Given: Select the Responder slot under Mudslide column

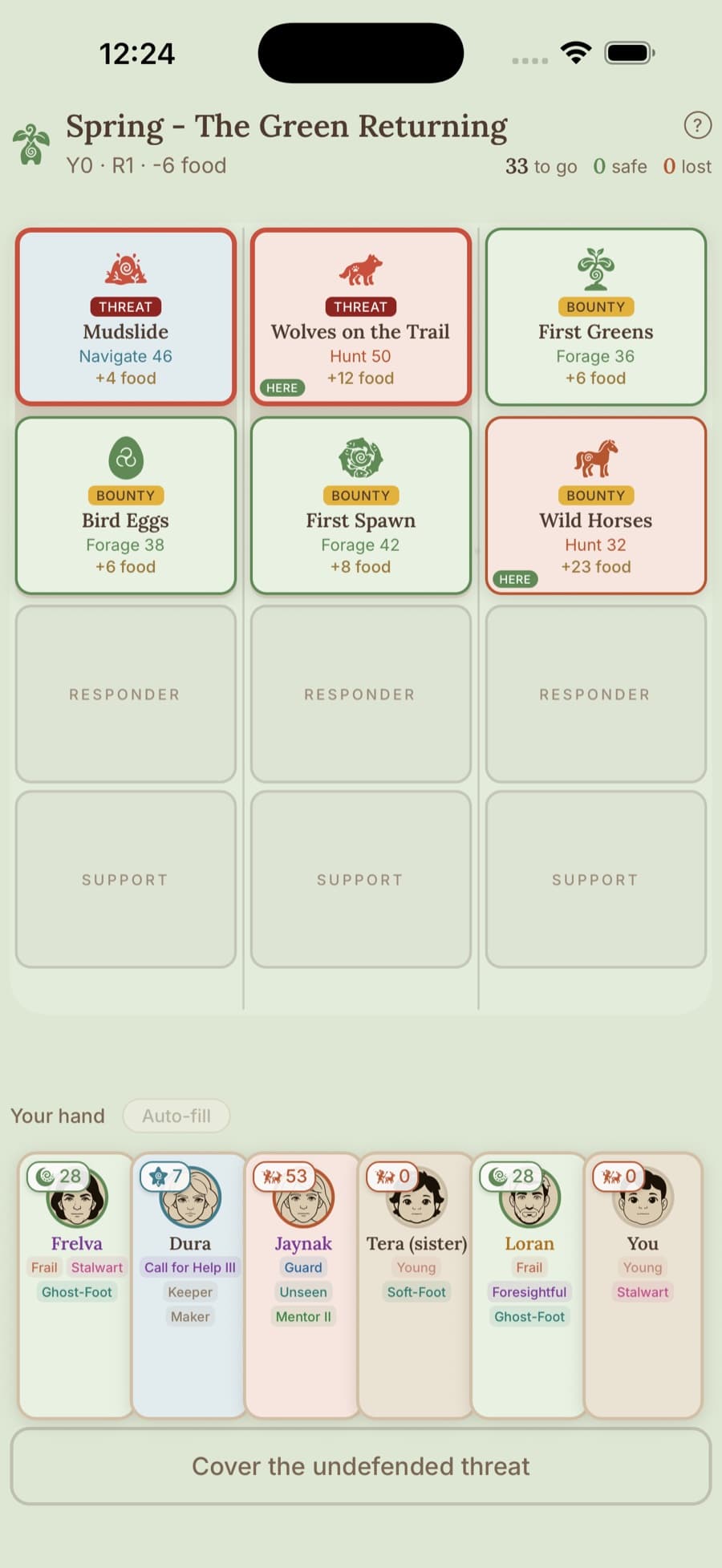Looking at the screenshot, I should pos(126,694).
